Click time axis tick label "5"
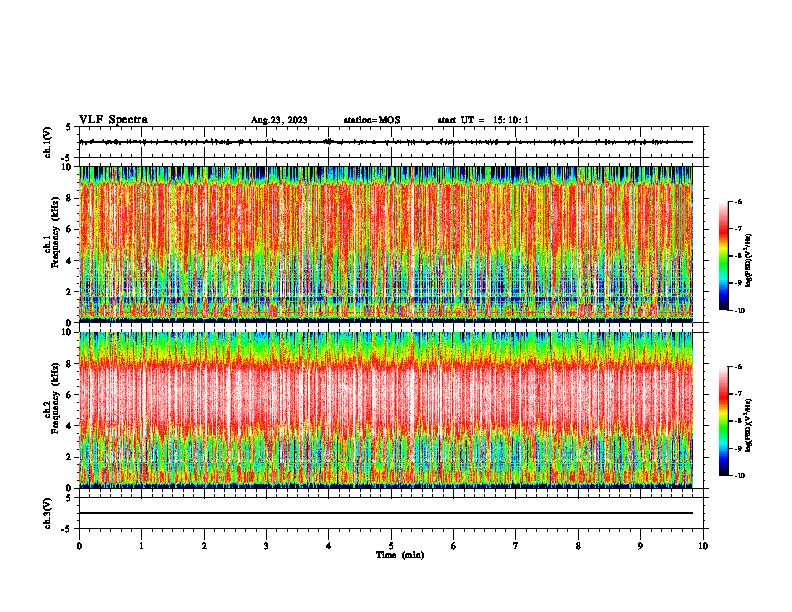The height and width of the screenshot is (612, 792). [x=391, y=546]
